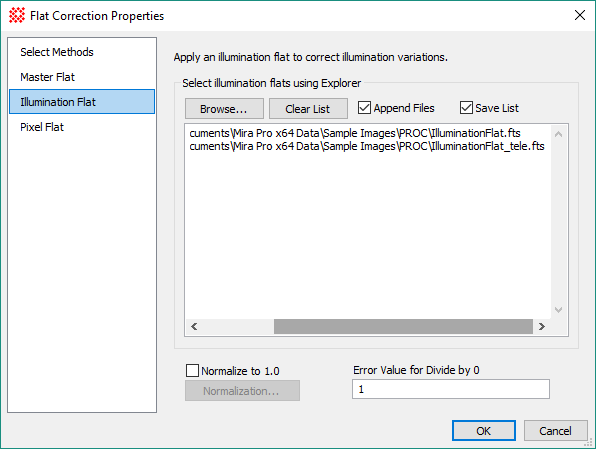596x449 pixels.
Task: Uncheck the Save List checkbox
Action: (466, 108)
